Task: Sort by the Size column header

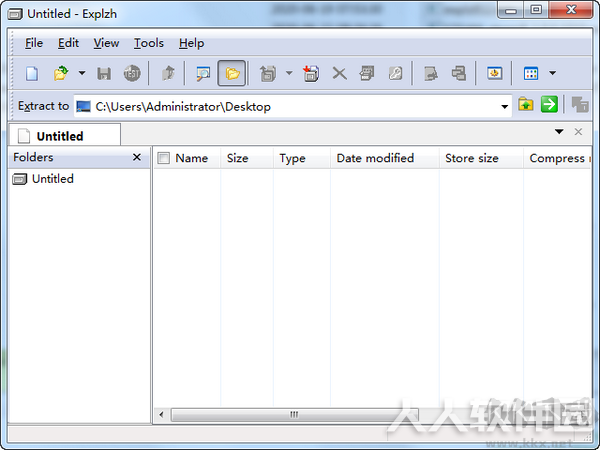Action: click(246, 158)
